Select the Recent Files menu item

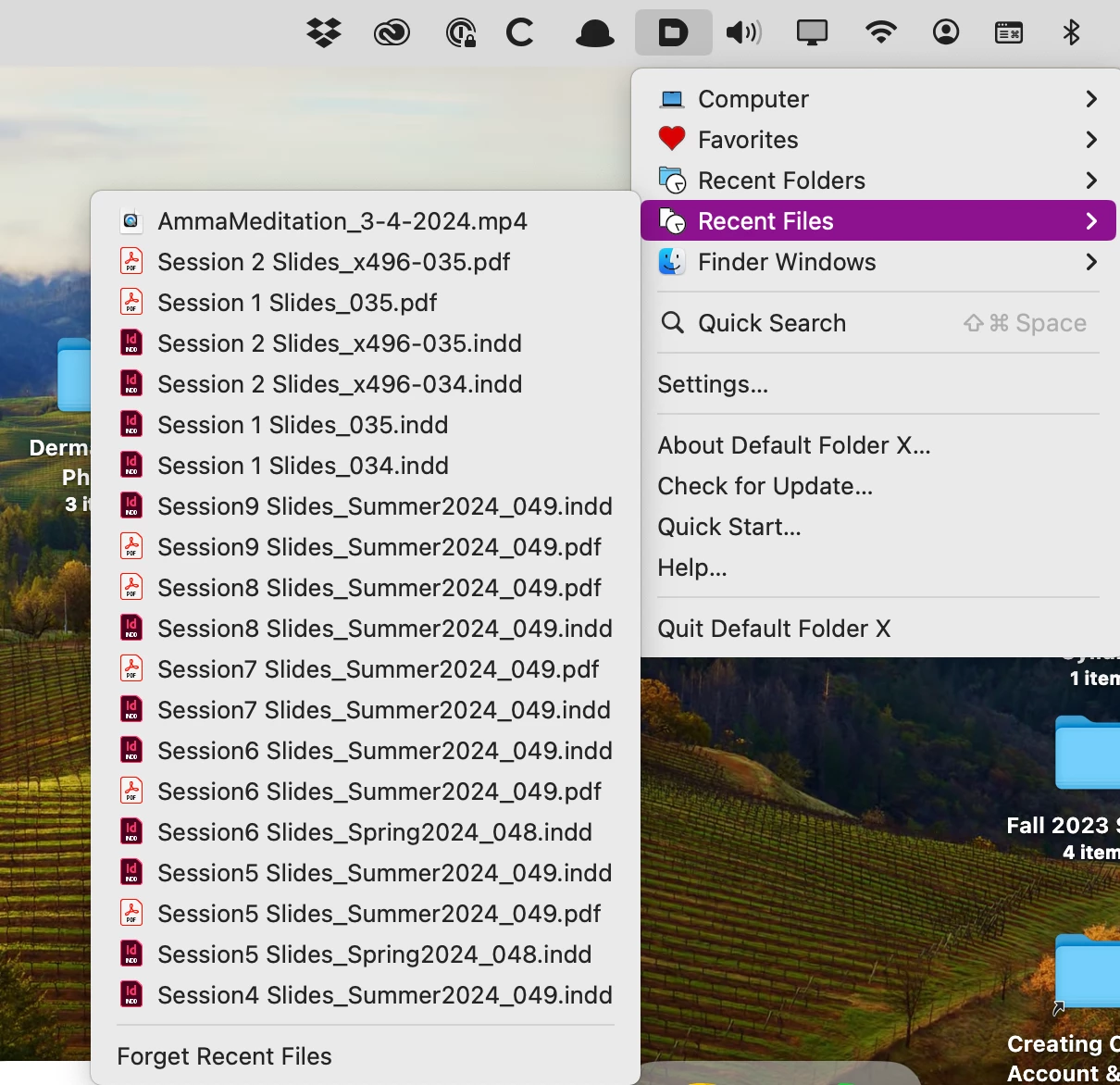tap(877, 221)
